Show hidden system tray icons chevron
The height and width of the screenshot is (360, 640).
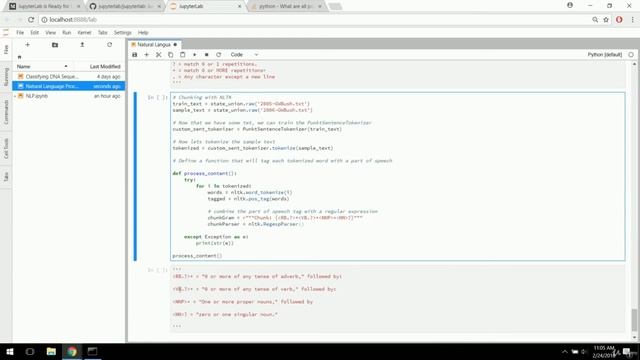tap(564, 351)
